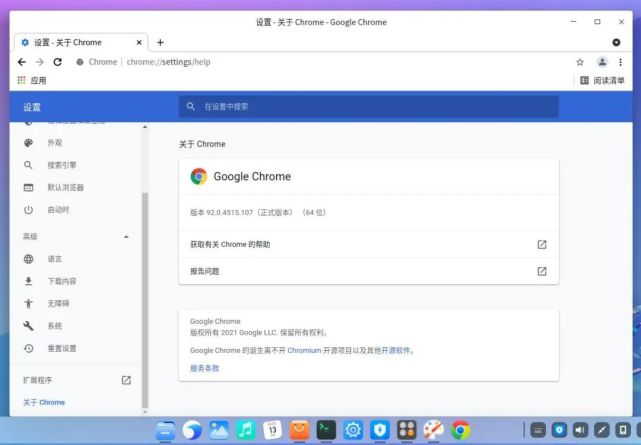The image size is (641, 445).
Task: Click the volume speaker tray icon
Action: (x=580, y=430)
